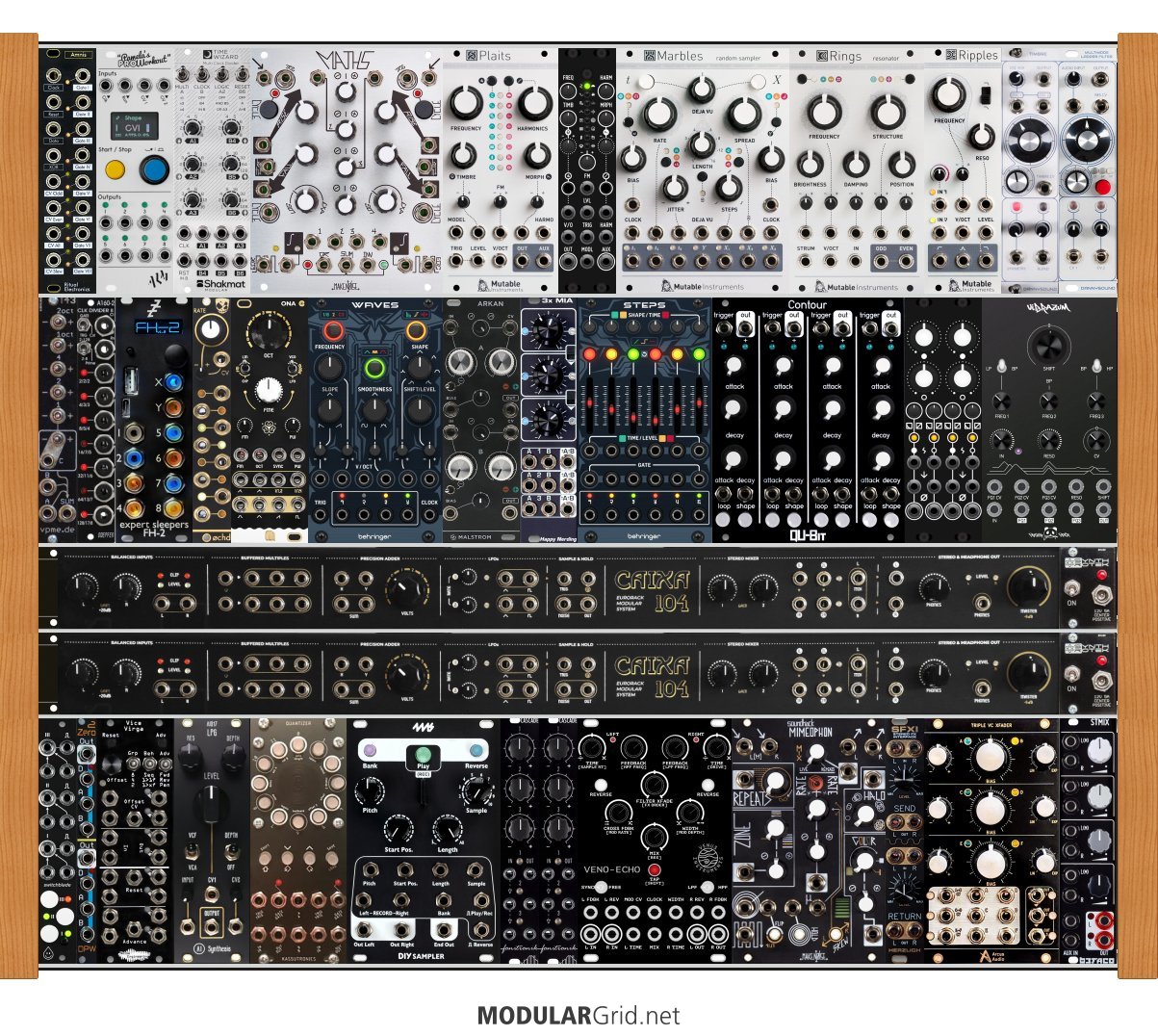Click the top knob on 3x MIA
This screenshot has width=1158, height=1036.
548,332
